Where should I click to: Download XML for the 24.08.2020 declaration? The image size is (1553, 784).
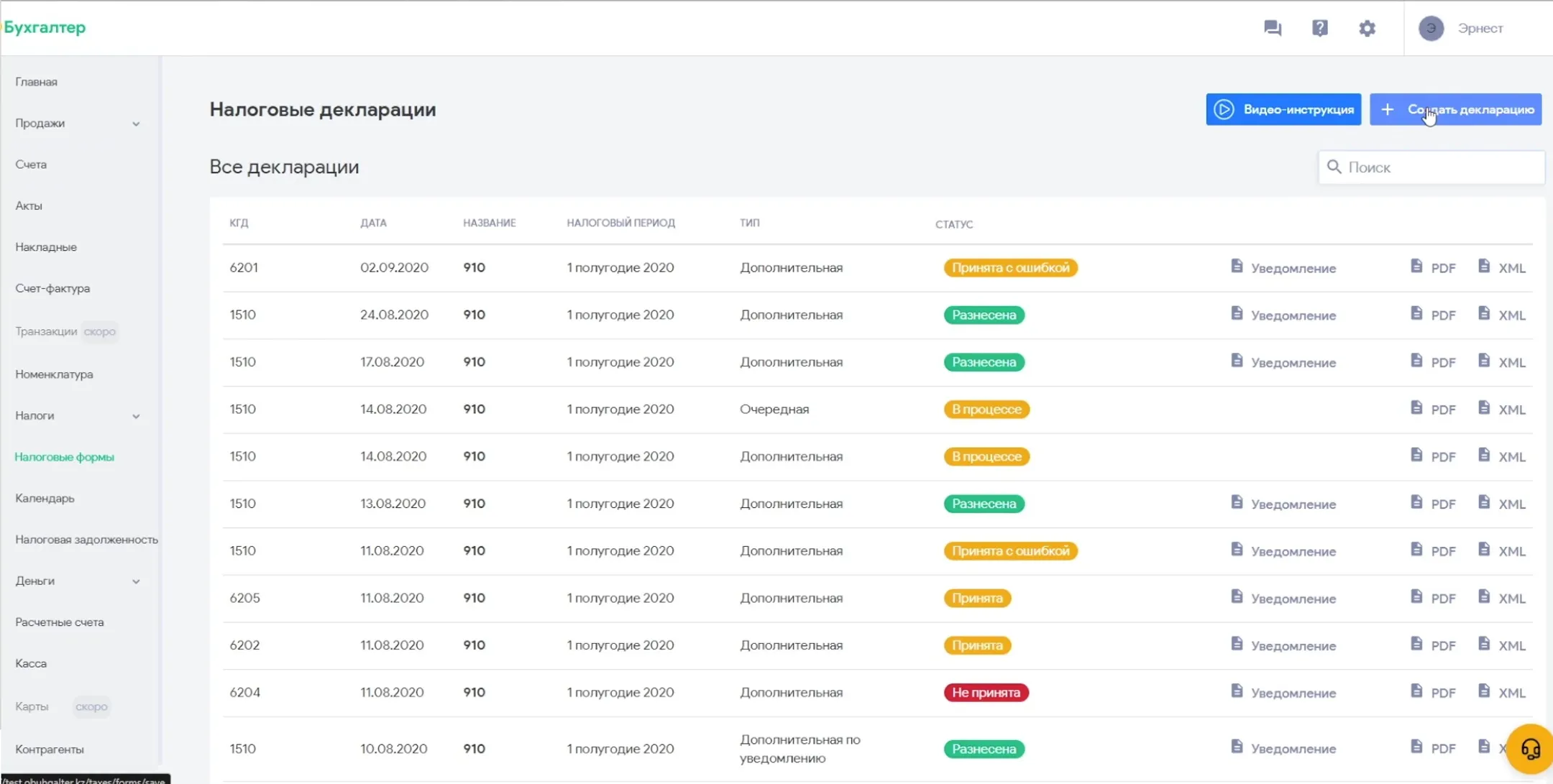pyautogui.click(x=1501, y=315)
